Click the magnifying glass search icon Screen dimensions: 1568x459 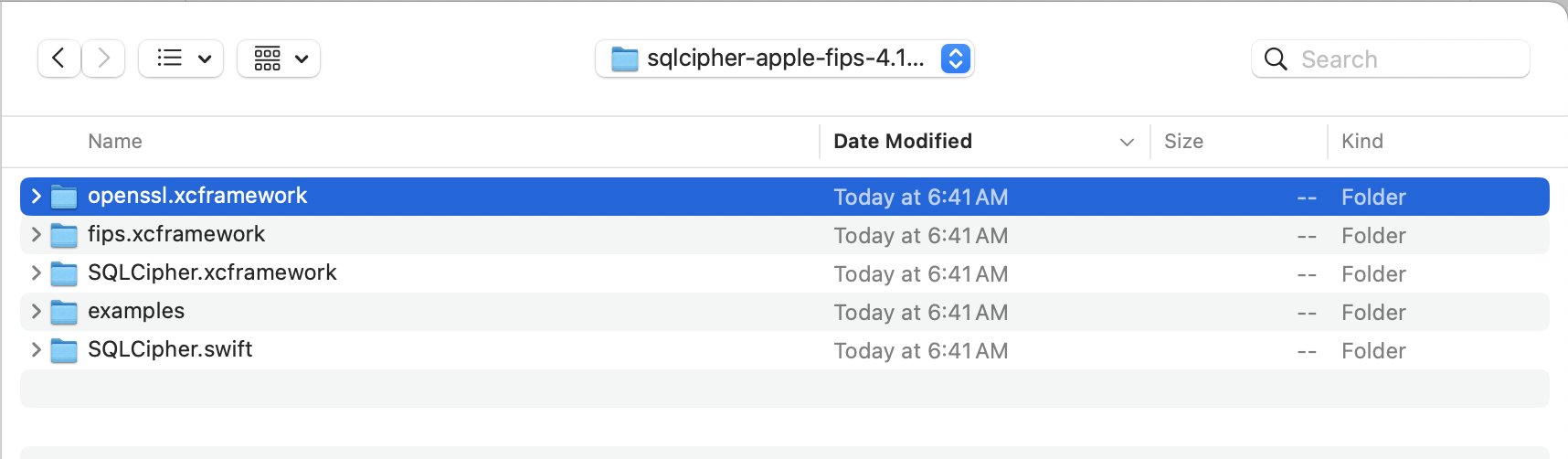[1276, 59]
